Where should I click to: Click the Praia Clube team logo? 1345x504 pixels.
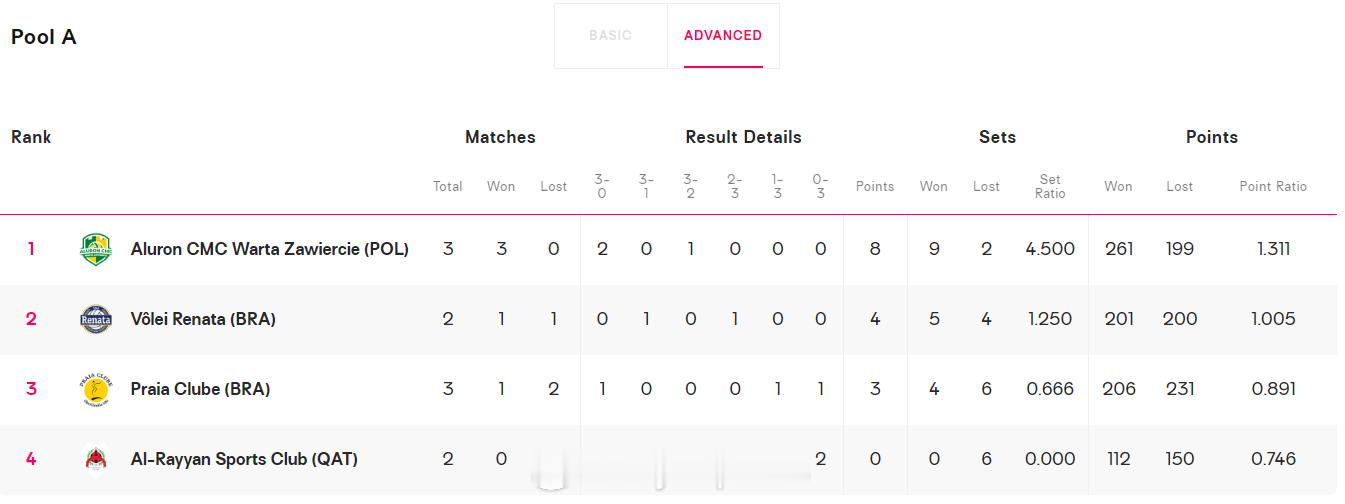(x=96, y=389)
